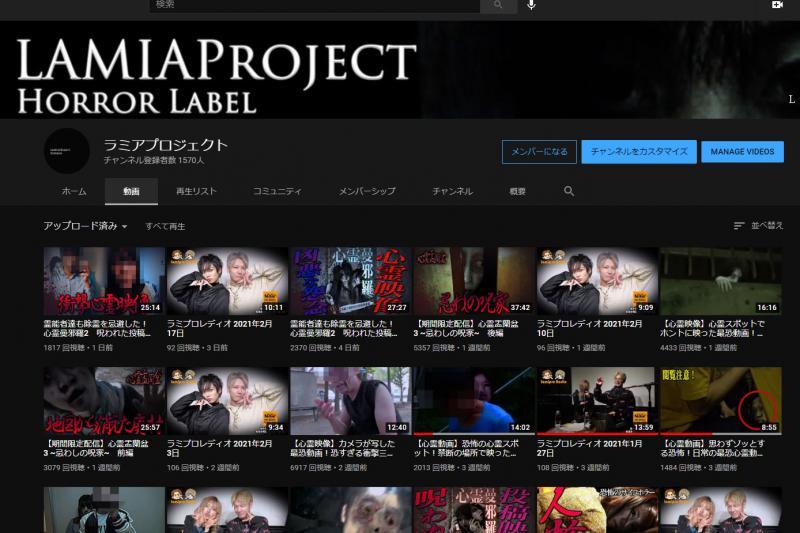Open the 14:02 video thumbnail
Image resolution: width=800 pixels, height=533 pixels.
point(474,401)
